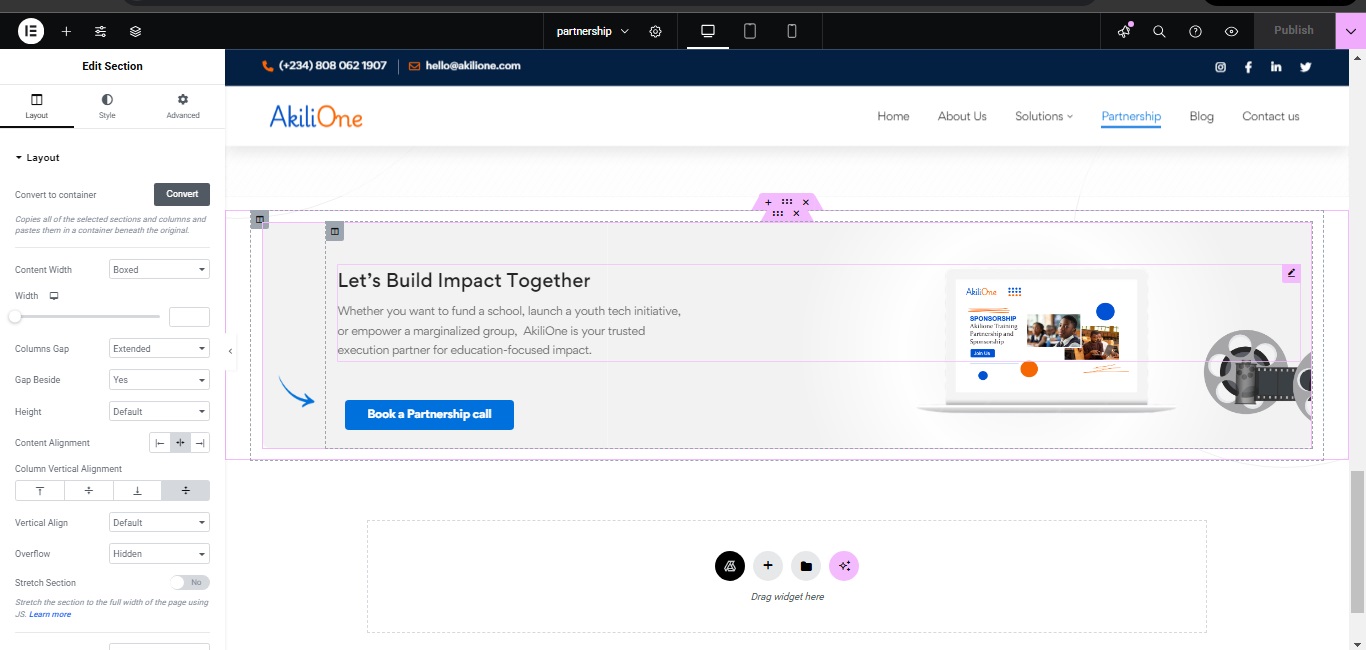
Task: Select center content alignment
Action: tap(180, 443)
